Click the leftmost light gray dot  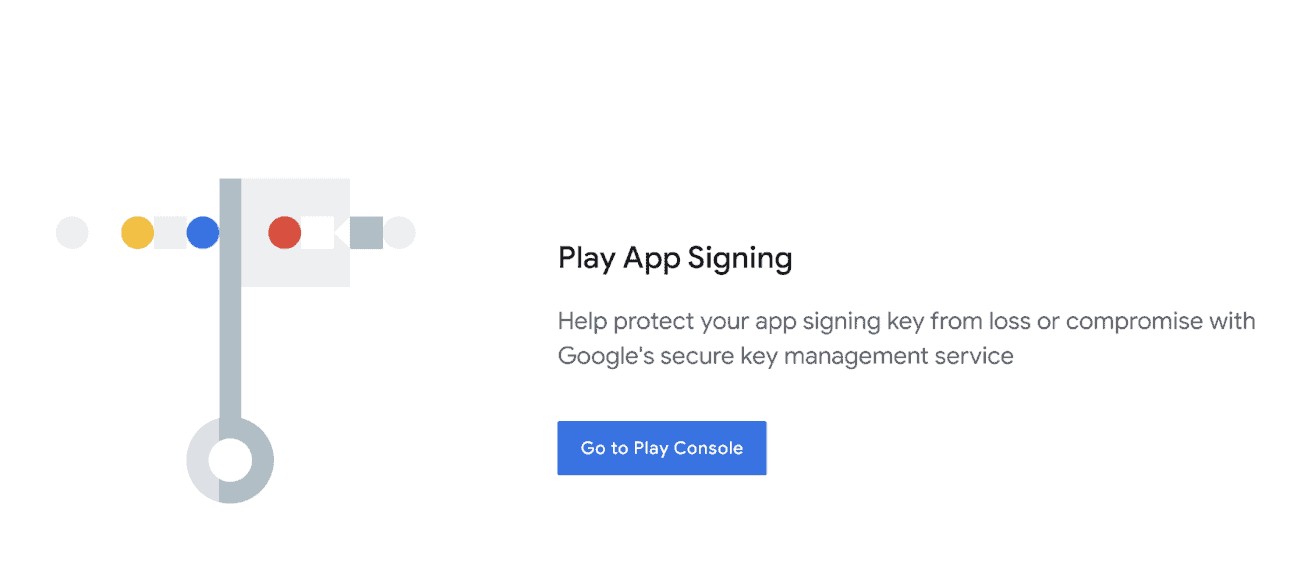(71, 232)
